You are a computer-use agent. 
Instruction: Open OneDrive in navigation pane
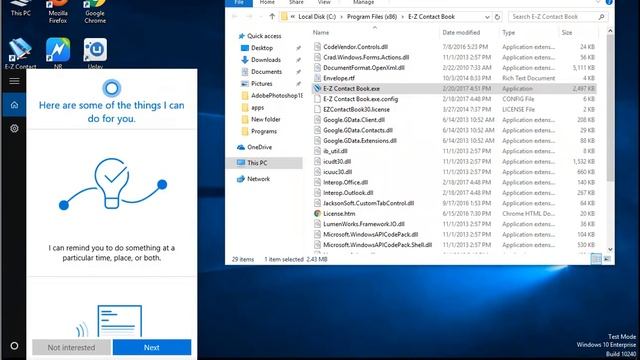259,147
